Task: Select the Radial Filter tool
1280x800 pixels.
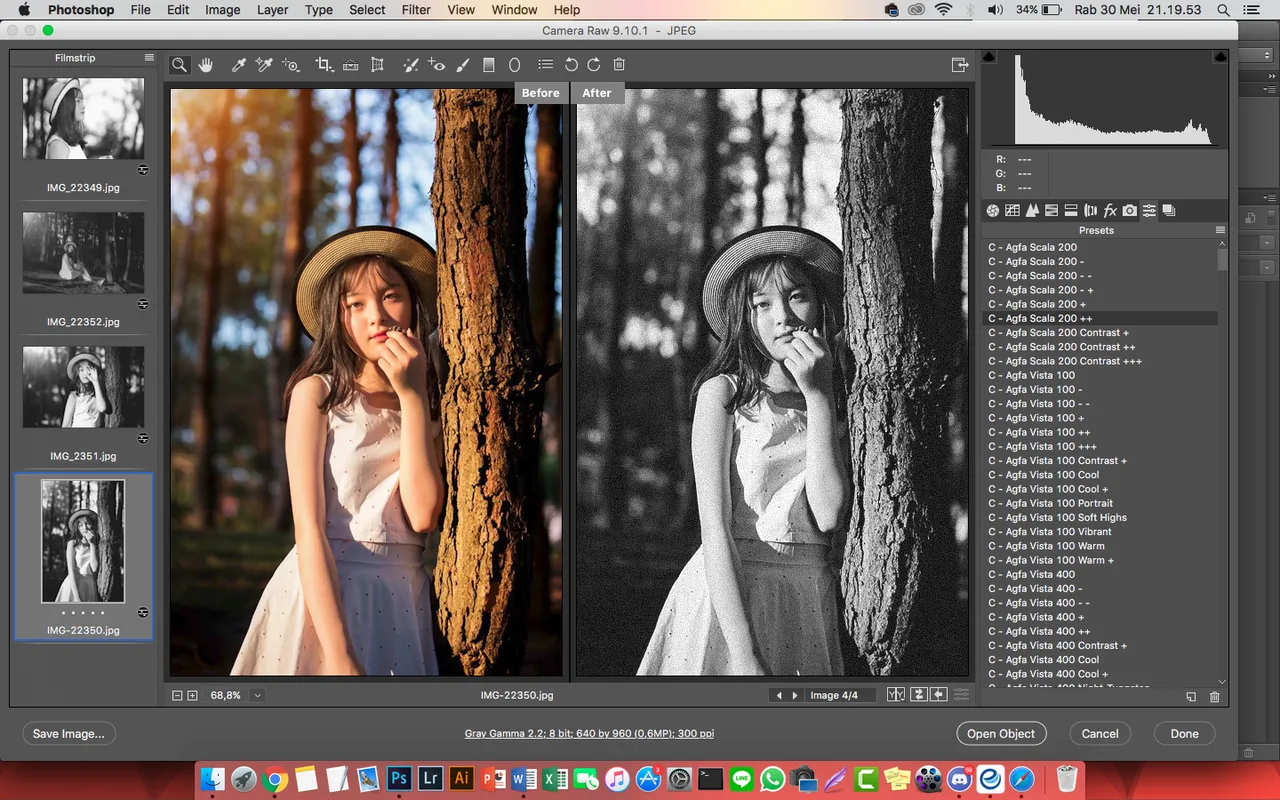Action: pos(515,65)
